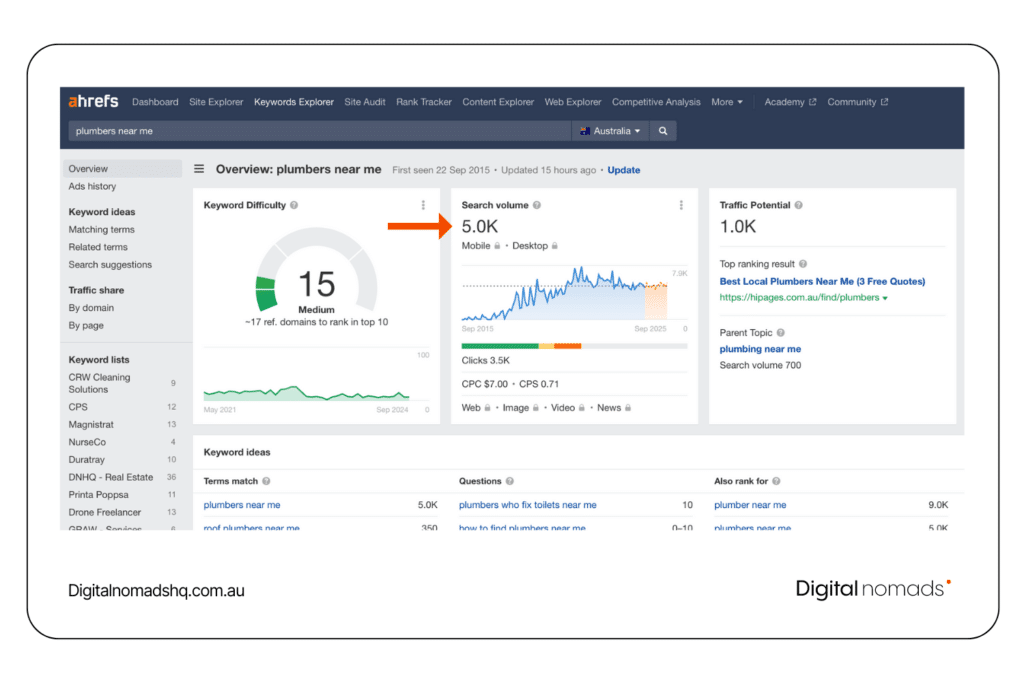Select Matching terms in sidebar
The height and width of the screenshot is (683, 1024).
(x=101, y=230)
